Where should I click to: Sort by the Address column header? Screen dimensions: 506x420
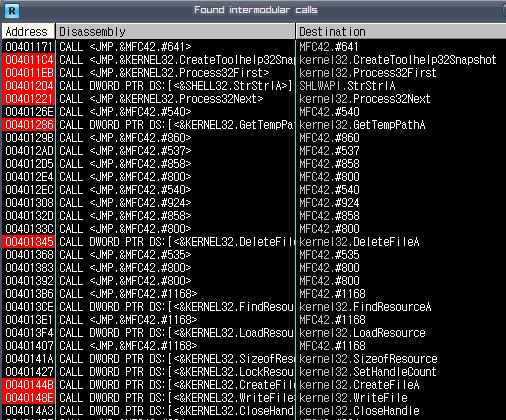tap(28, 32)
